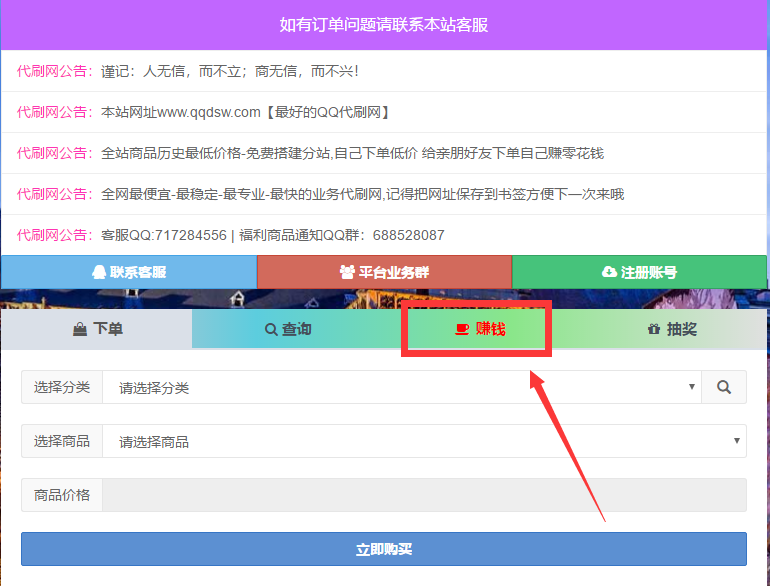Expand the 请选择分类 dropdown
This screenshot has height=586, width=770.
coord(400,387)
